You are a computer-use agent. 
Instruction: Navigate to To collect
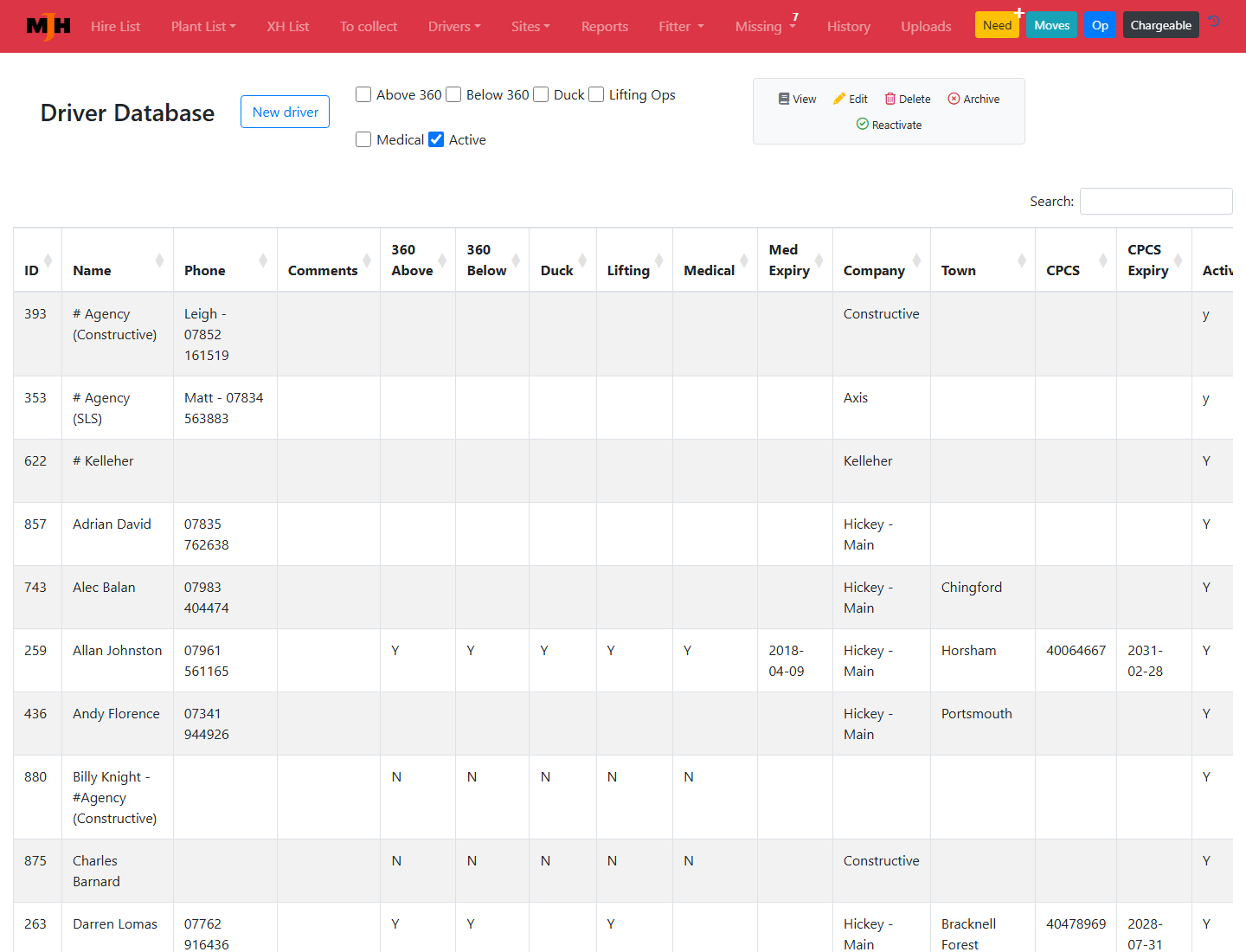click(369, 26)
